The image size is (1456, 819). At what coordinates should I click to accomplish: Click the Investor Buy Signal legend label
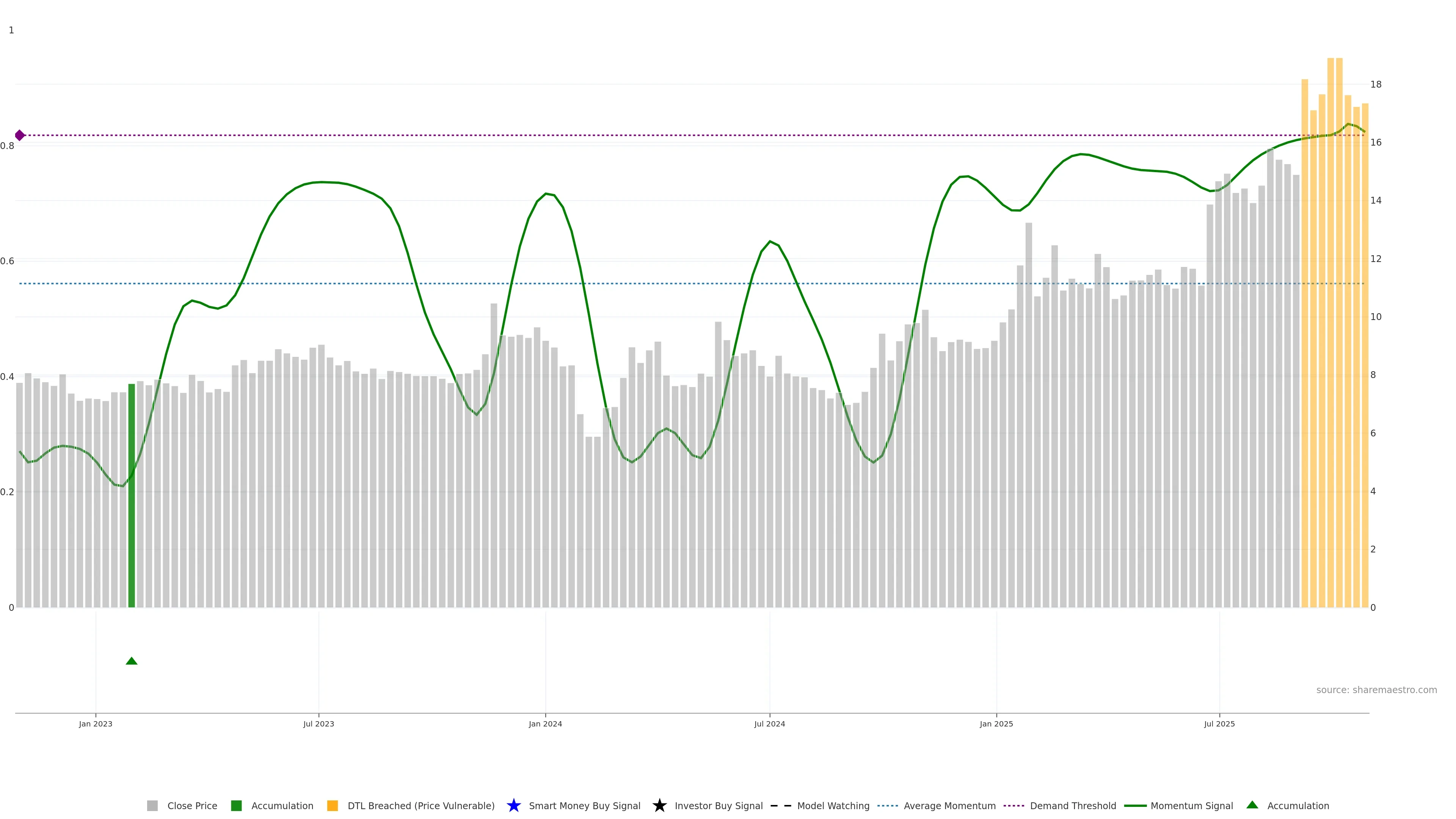pyautogui.click(x=719, y=805)
